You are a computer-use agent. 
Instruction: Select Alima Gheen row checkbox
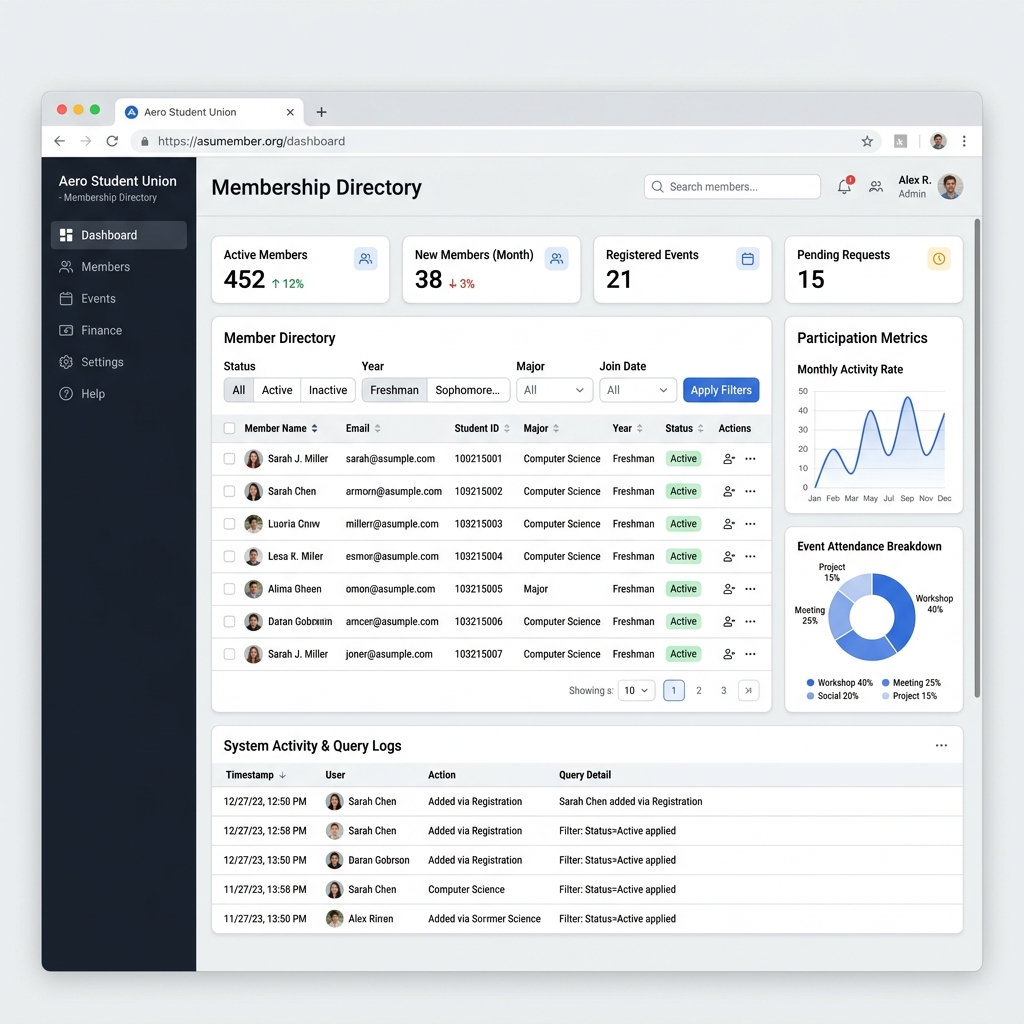click(229, 589)
